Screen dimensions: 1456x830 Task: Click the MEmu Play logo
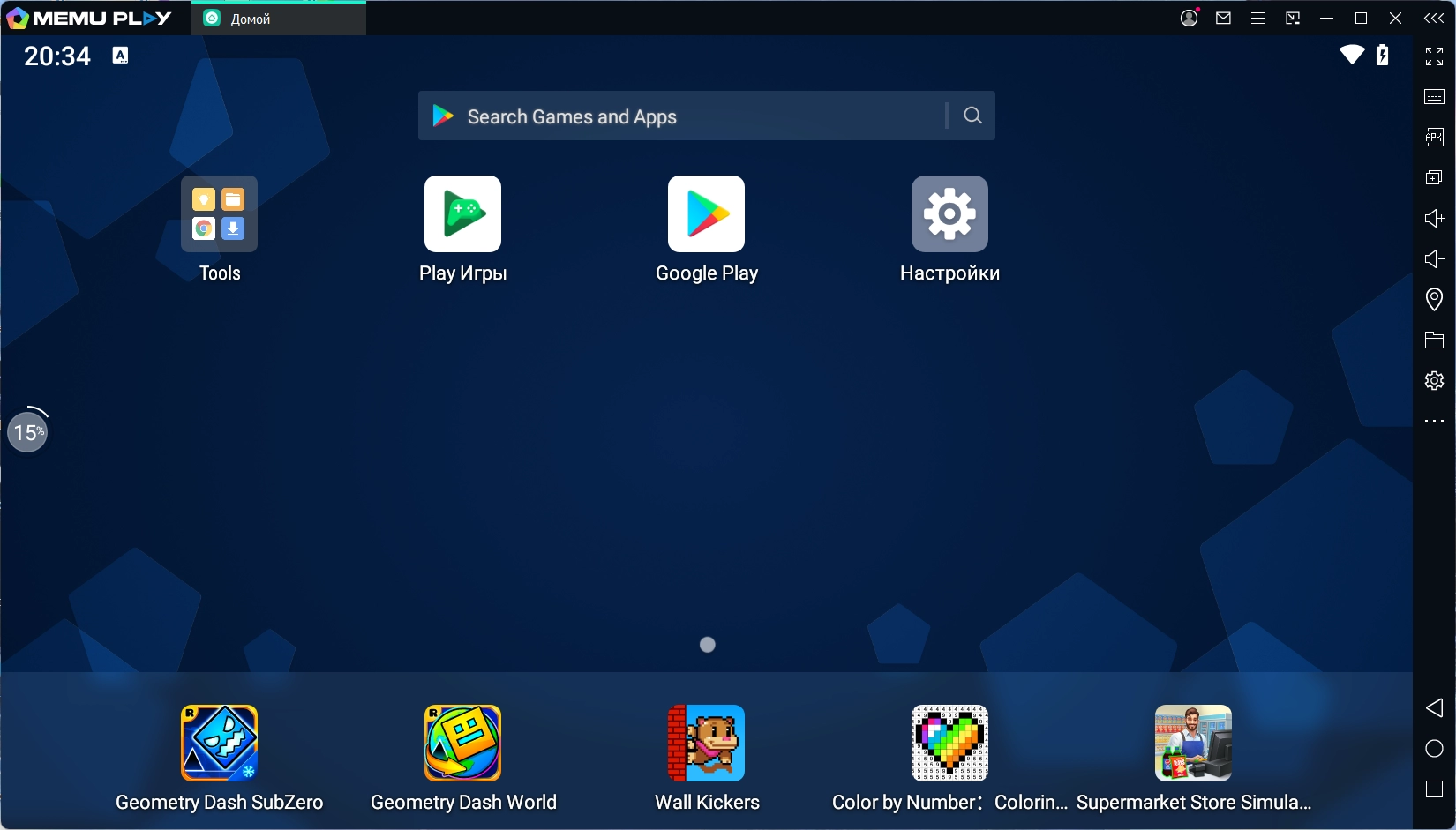pyautogui.click(x=88, y=19)
